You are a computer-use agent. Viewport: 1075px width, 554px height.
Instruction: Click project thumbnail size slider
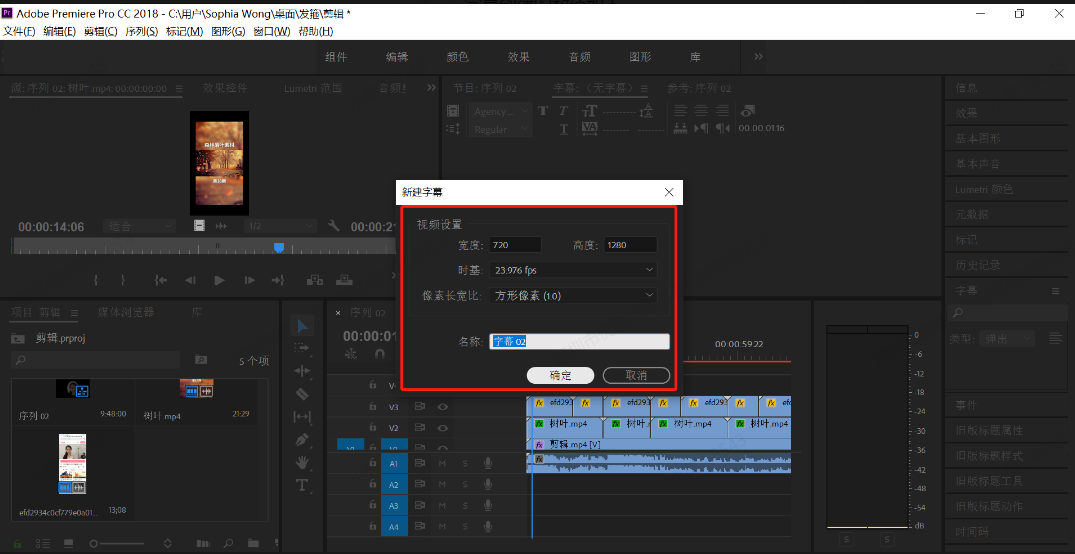click(x=117, y=544)
